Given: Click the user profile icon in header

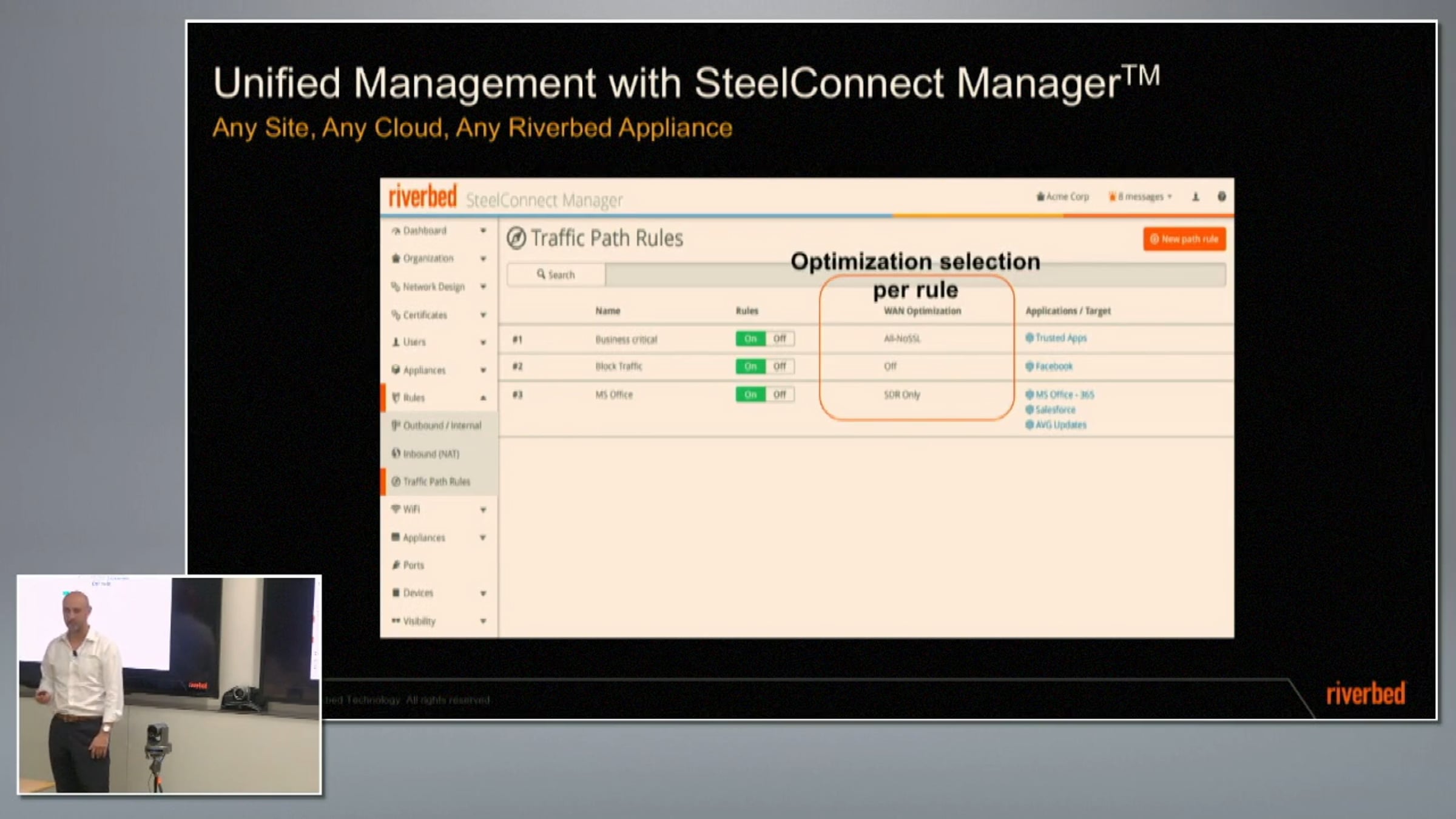Looking at the screenshot, I should point(1196,197).
